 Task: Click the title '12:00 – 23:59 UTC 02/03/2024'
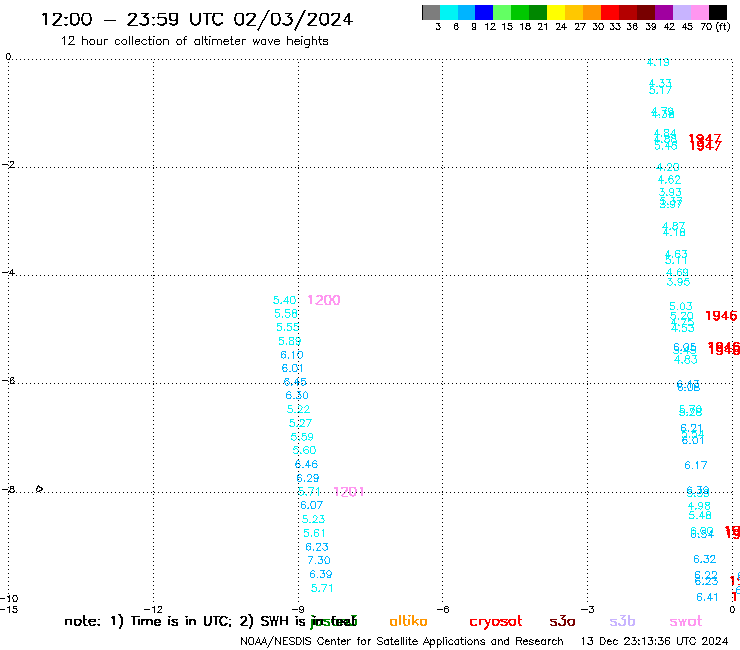pyautogui.click(x=197, y=19)
